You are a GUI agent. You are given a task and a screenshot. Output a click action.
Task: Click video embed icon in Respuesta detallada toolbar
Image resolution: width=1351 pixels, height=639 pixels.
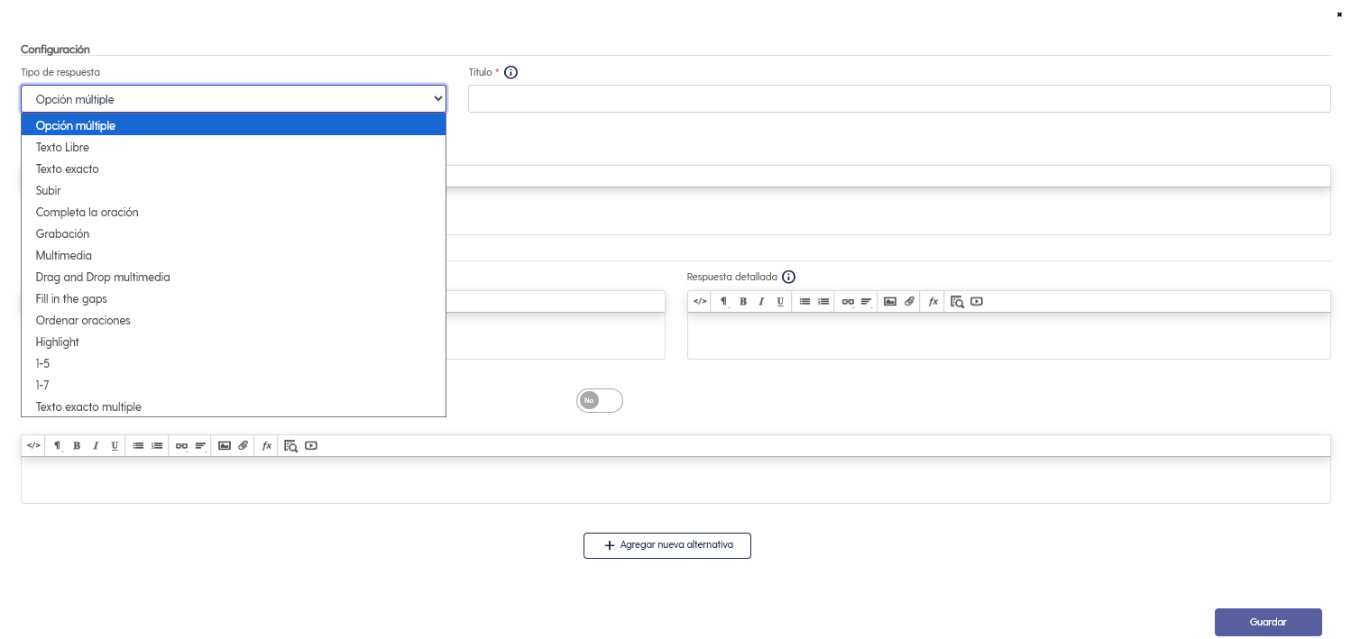tap(976, 301)
